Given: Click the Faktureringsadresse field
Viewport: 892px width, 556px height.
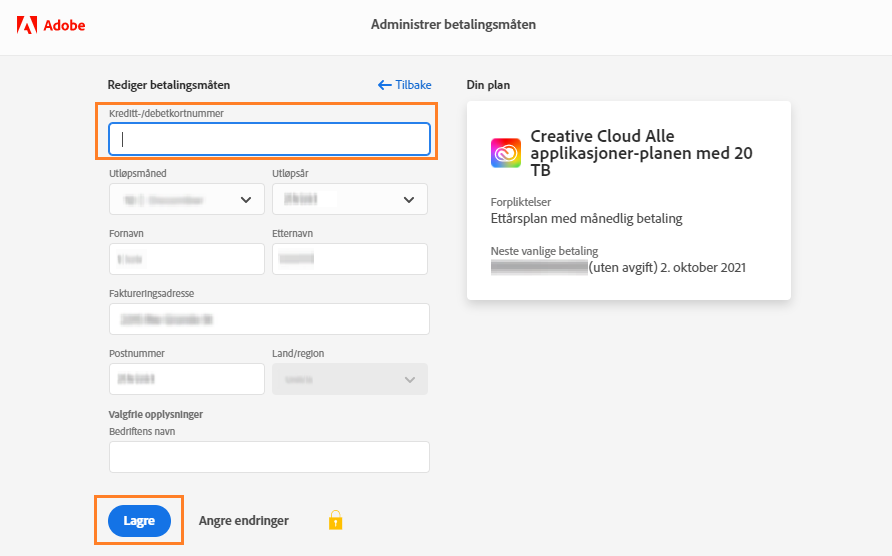Looking at the screenshot, I should click(x=269, y=319).
